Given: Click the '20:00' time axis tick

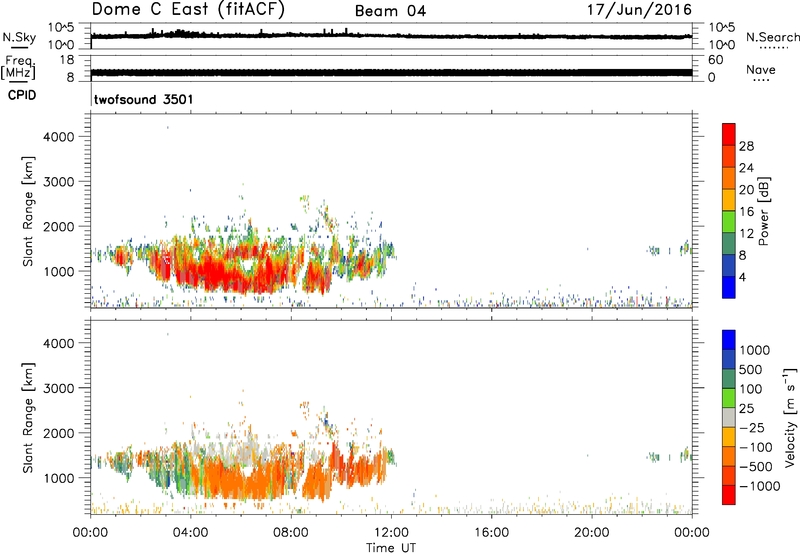Looking at the screenshot, I should pyautogui.click(x=591, y=533).
